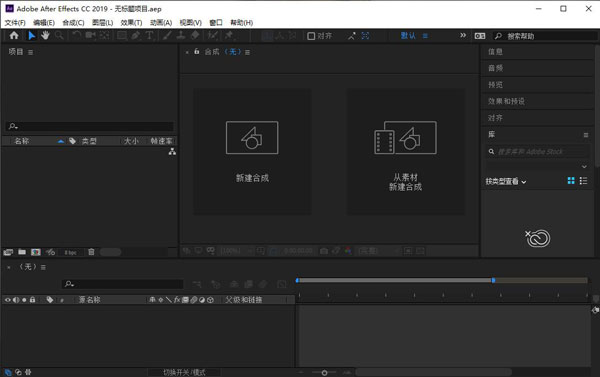Image resolution: width=600 pixels, height=377 pixels.
Task: Select the Clone Stamp tool
Action: (181, 36)
